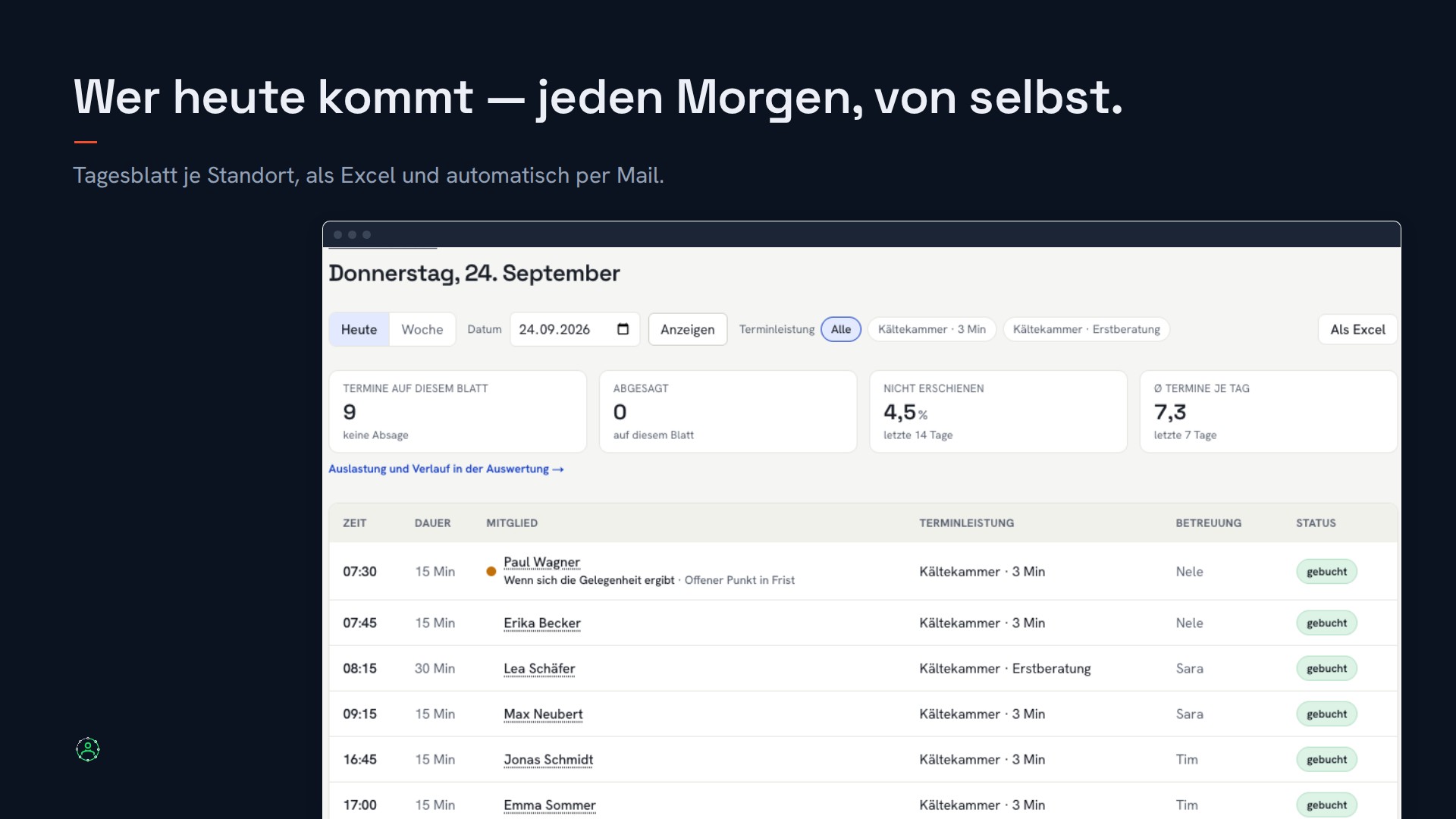
Task: Click the 30 Min duration cell
Action: click(435, 668)
